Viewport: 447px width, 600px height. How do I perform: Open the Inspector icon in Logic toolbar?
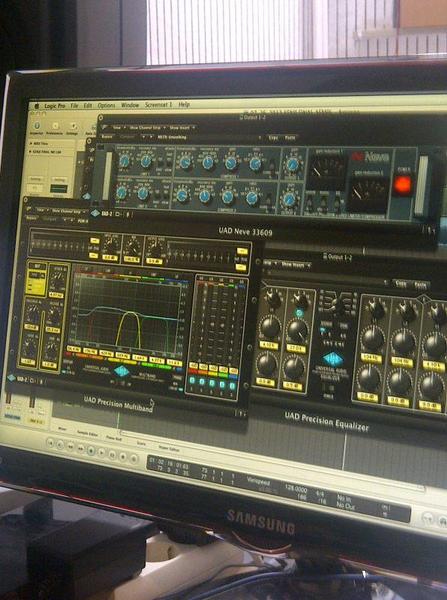[x=37, y=126]
